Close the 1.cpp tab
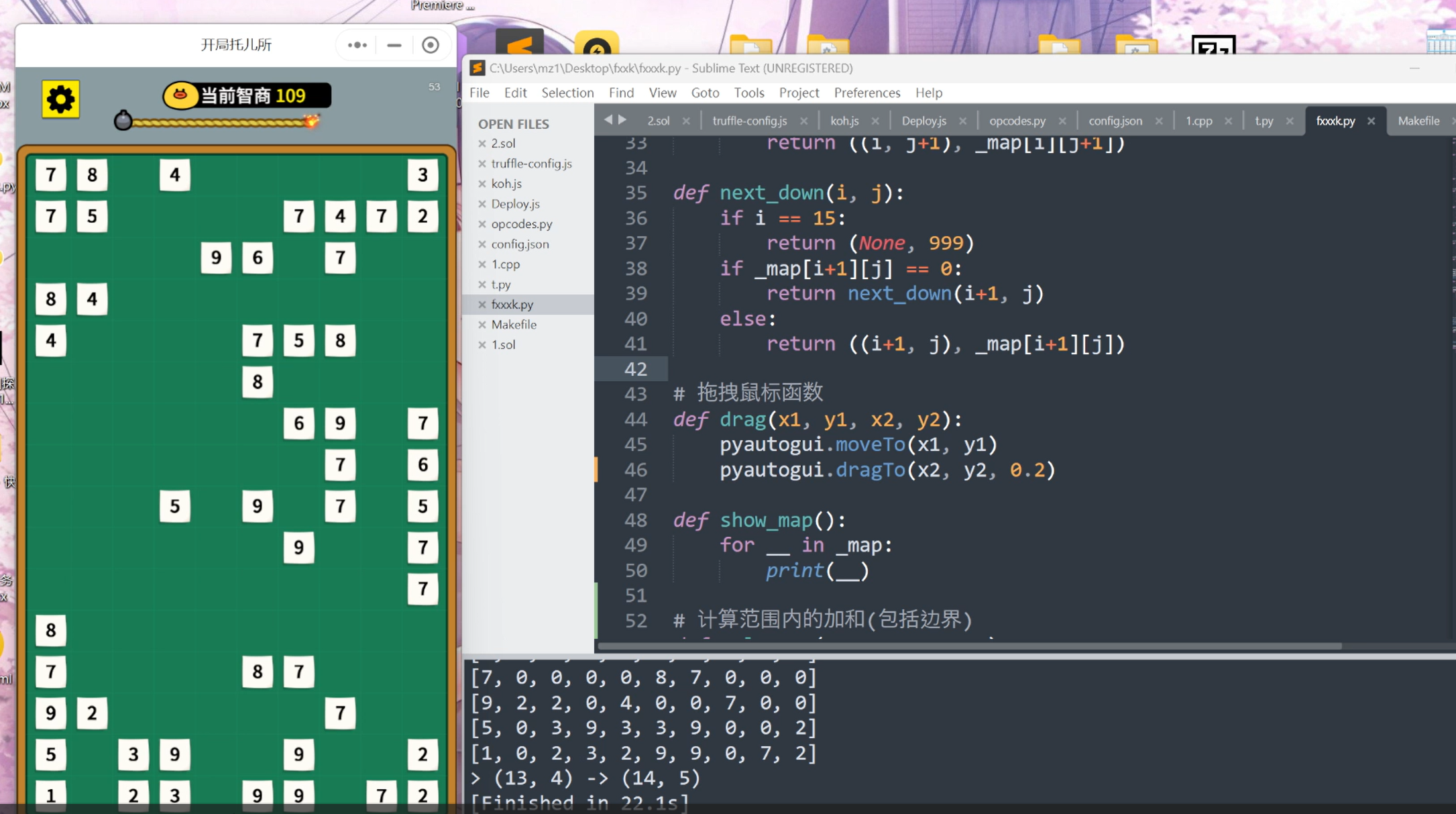Screen dimensions: 1456x814 point(1228,121)
